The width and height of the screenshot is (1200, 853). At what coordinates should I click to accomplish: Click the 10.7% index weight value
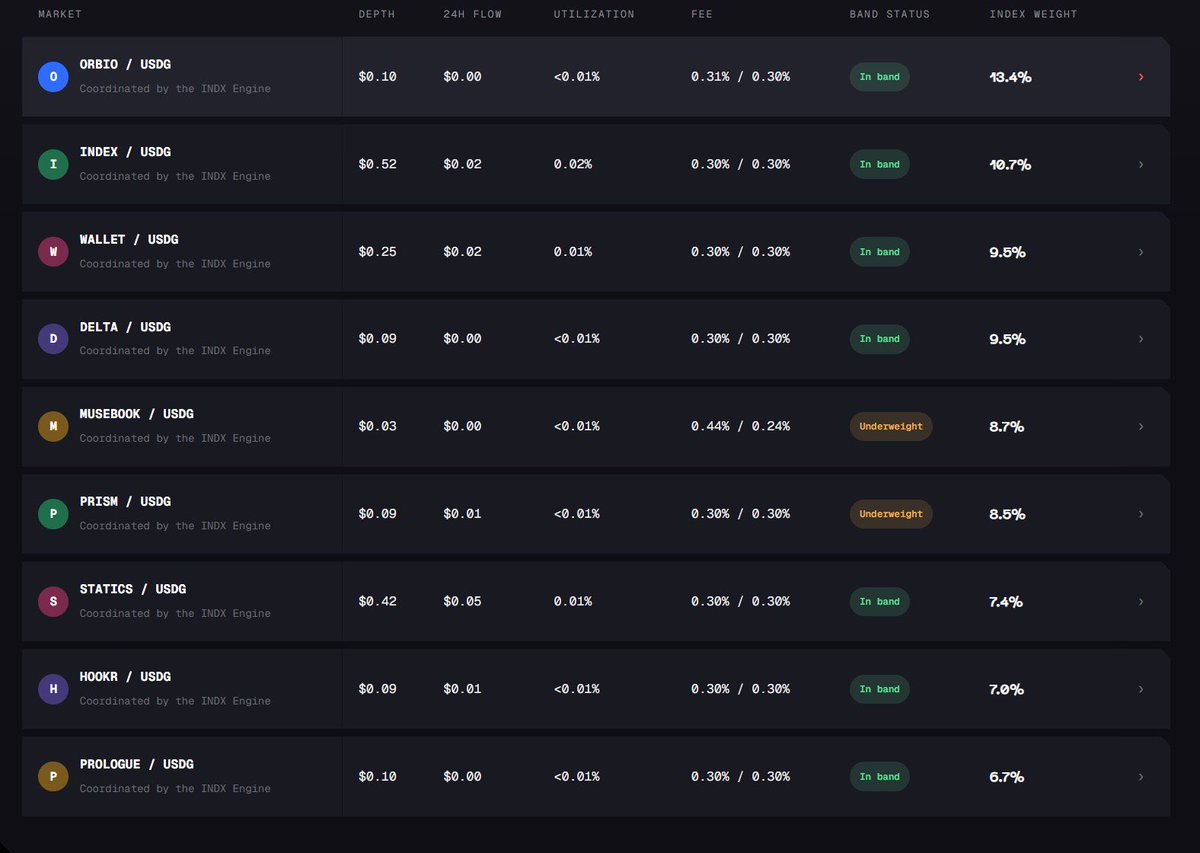point(1010,164)
